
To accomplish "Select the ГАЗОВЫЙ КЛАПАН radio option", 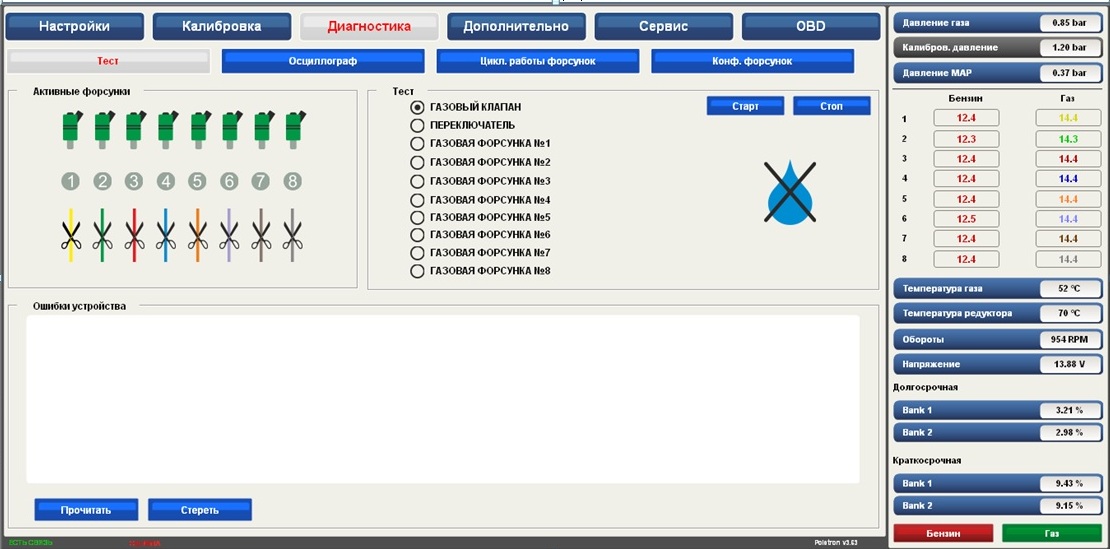I will coord(418,107).
